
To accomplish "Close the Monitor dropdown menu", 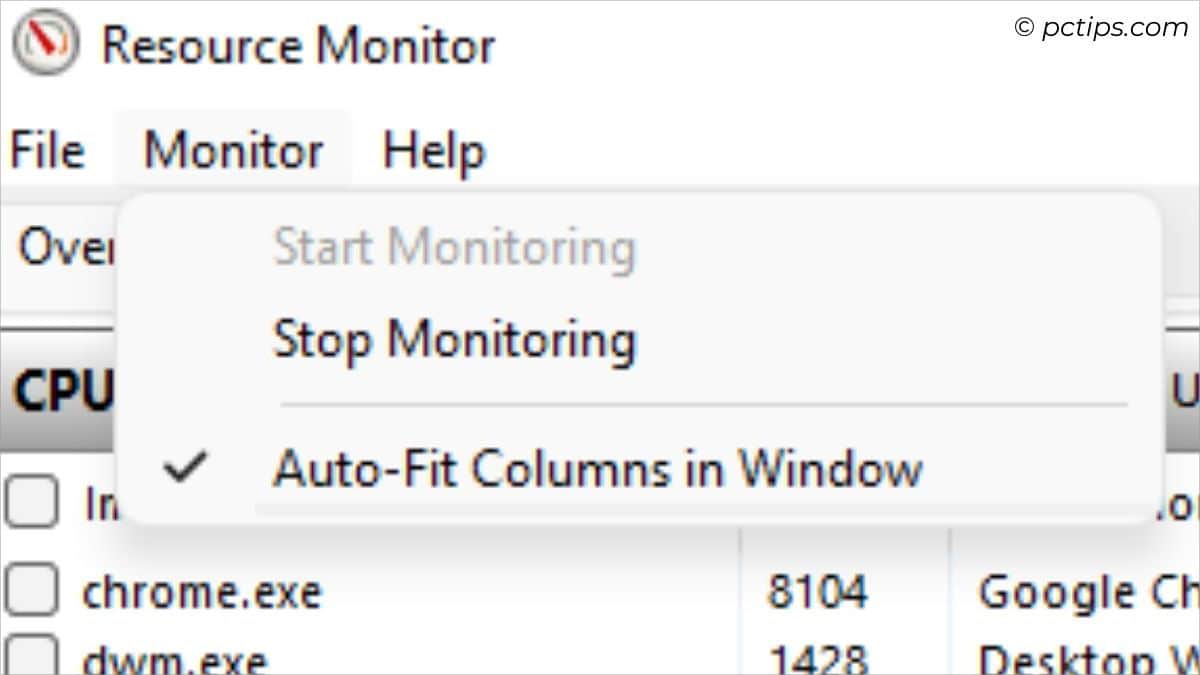I will click(234, 150).
